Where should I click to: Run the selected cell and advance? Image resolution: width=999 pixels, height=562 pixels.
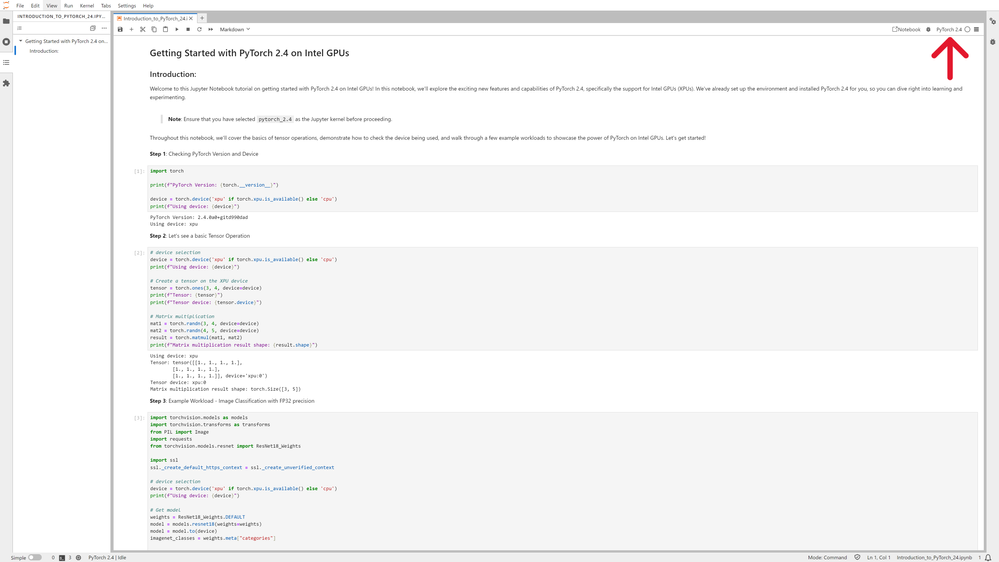click(x=177, y=29)
